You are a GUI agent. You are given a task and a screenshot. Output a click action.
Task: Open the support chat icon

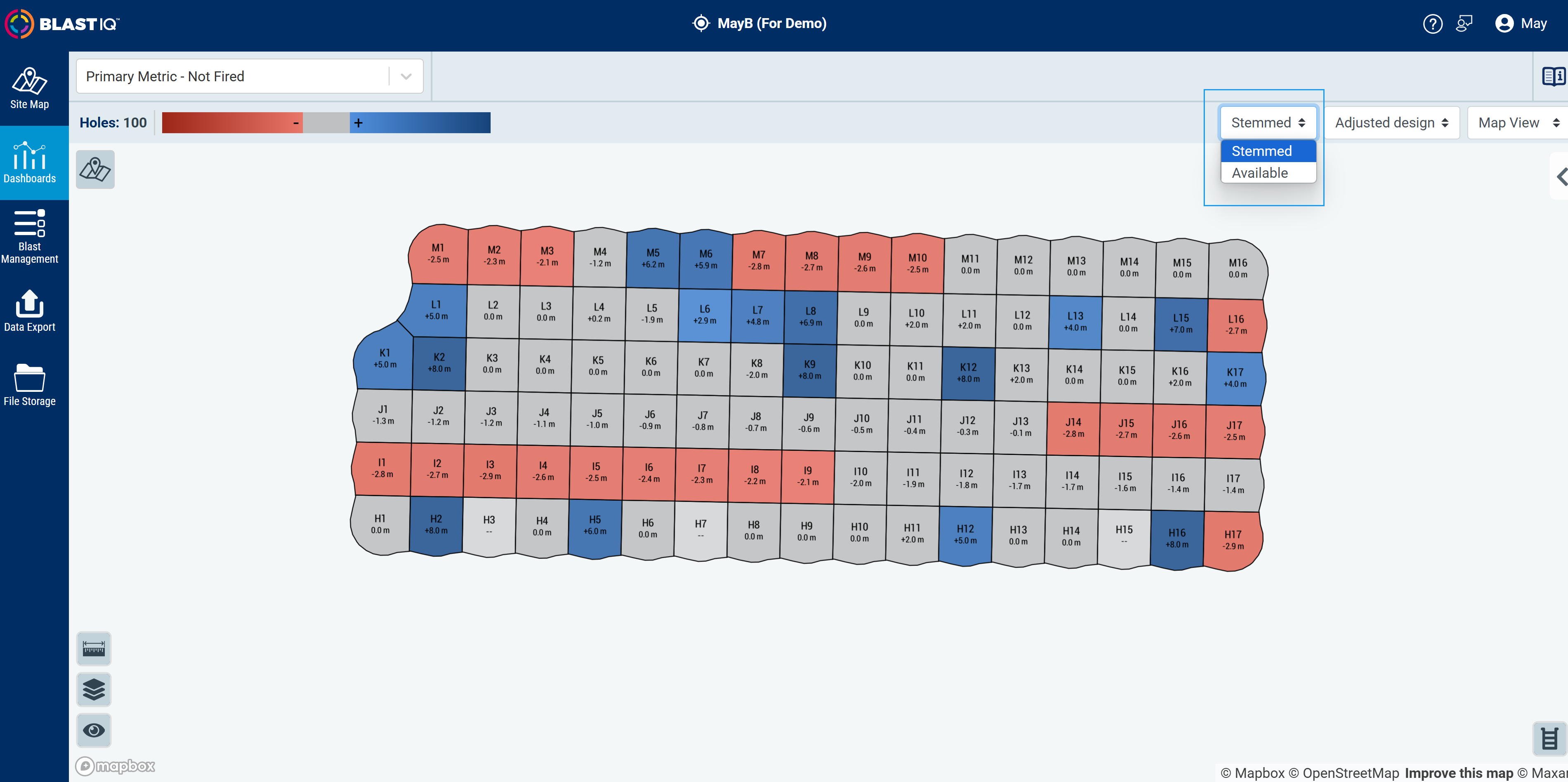pos(1464,24)
